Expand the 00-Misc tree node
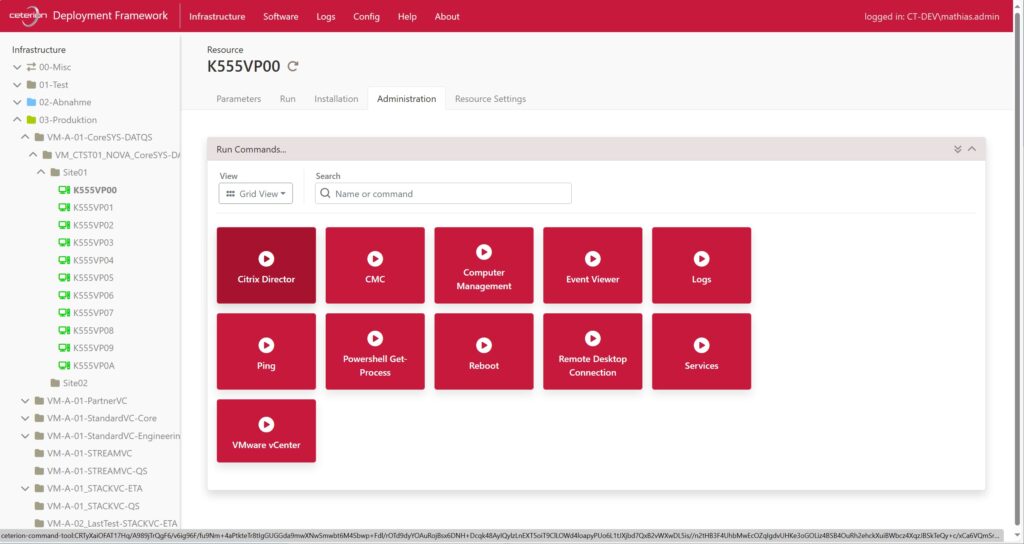 click(17, 67)
